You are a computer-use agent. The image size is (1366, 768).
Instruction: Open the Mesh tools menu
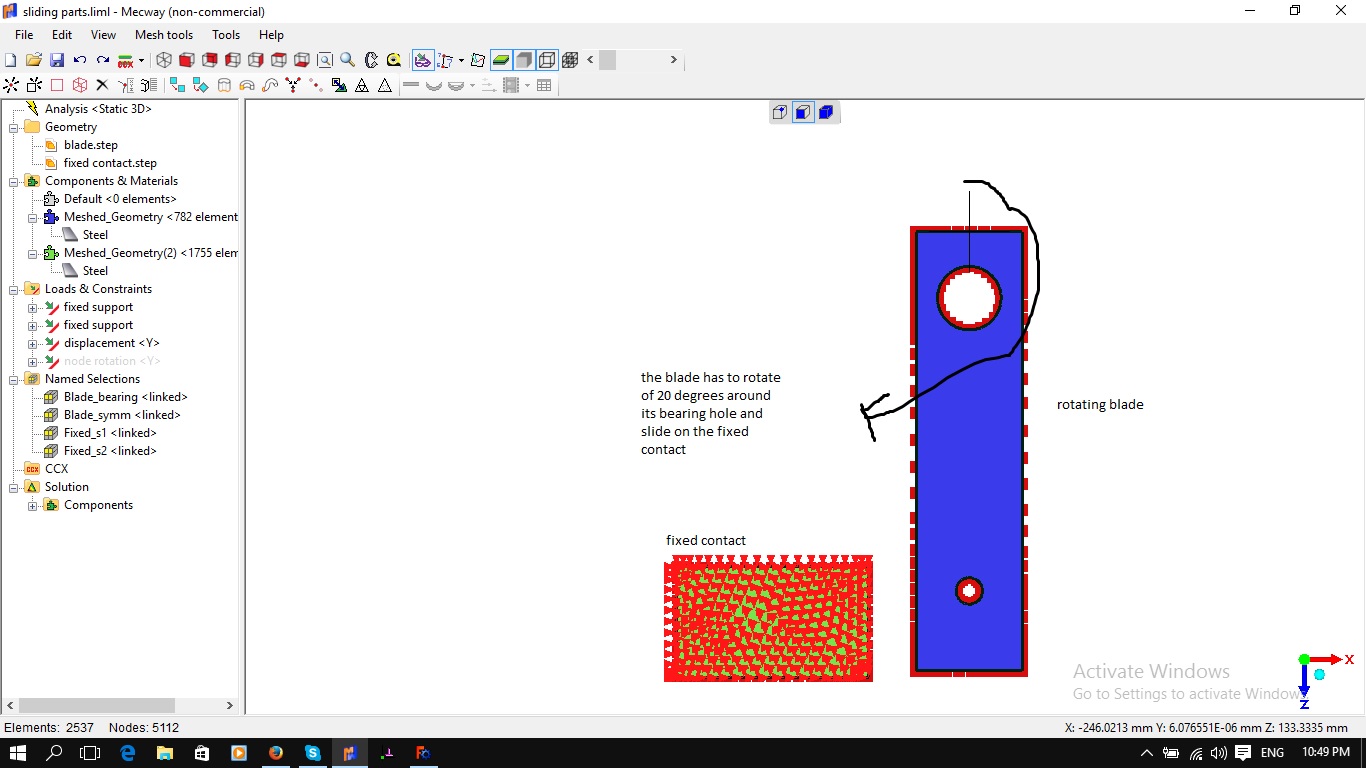point(164,35)
